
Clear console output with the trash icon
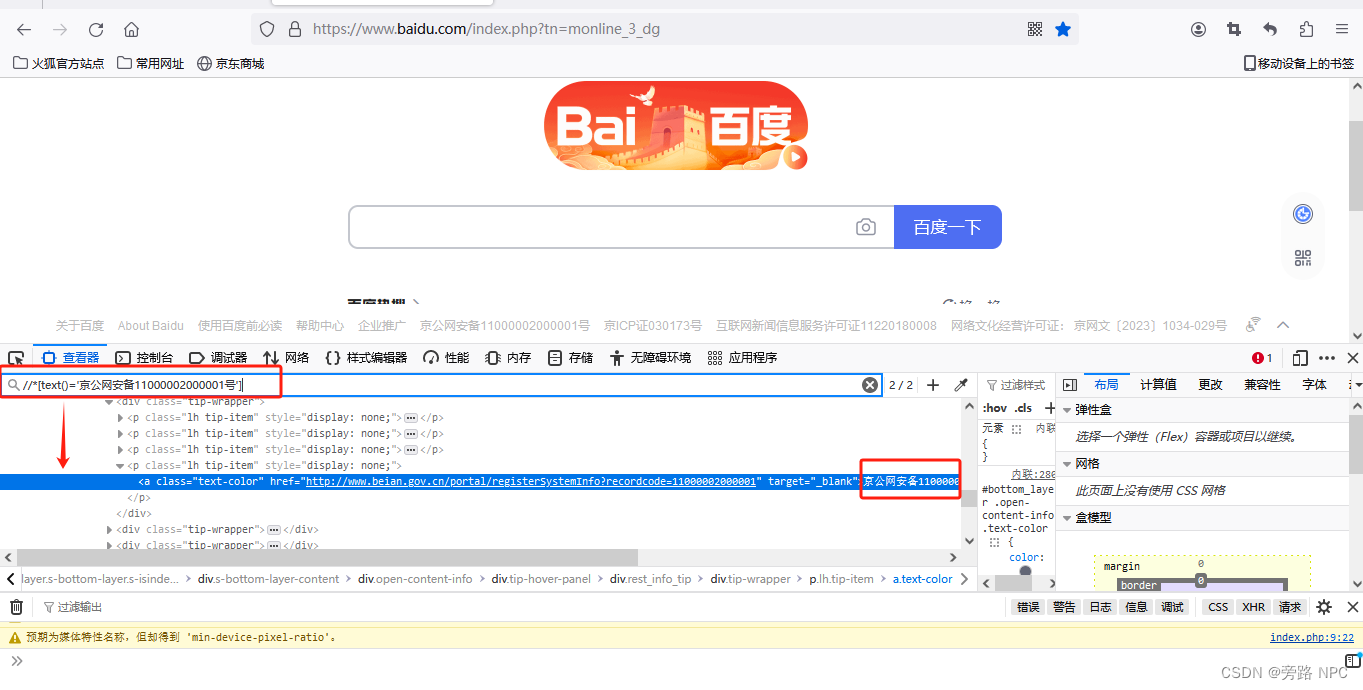[x=16, y=606]
